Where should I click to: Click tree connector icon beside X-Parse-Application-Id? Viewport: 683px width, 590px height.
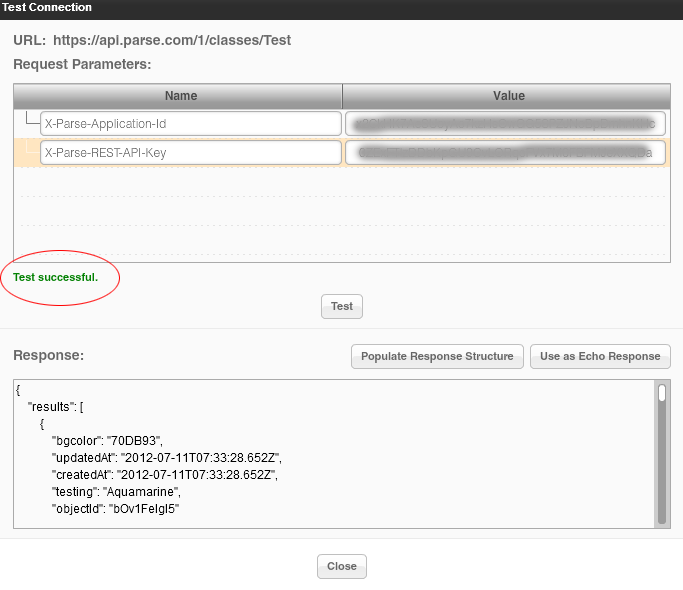pyautogui.click(x=29, y=121)
